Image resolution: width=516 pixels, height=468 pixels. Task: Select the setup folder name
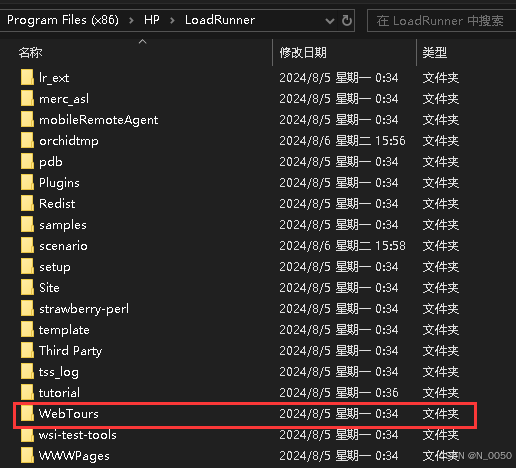click(x=55, y=267)
